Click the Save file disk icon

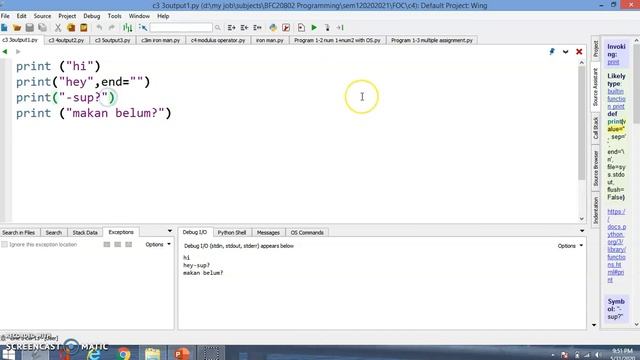pos(29,27)
